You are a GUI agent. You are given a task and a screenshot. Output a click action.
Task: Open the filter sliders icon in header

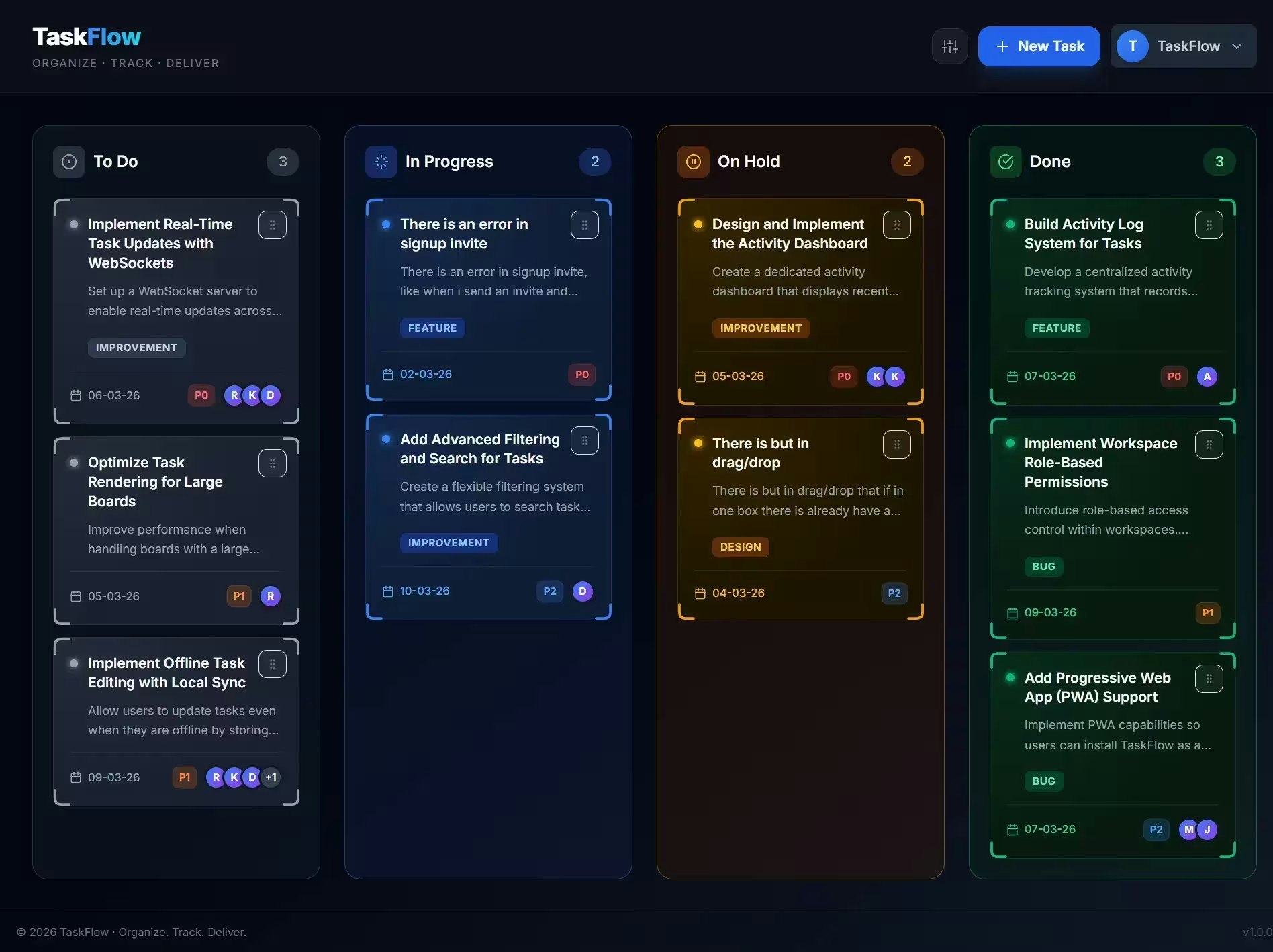(x=949, y=46)
